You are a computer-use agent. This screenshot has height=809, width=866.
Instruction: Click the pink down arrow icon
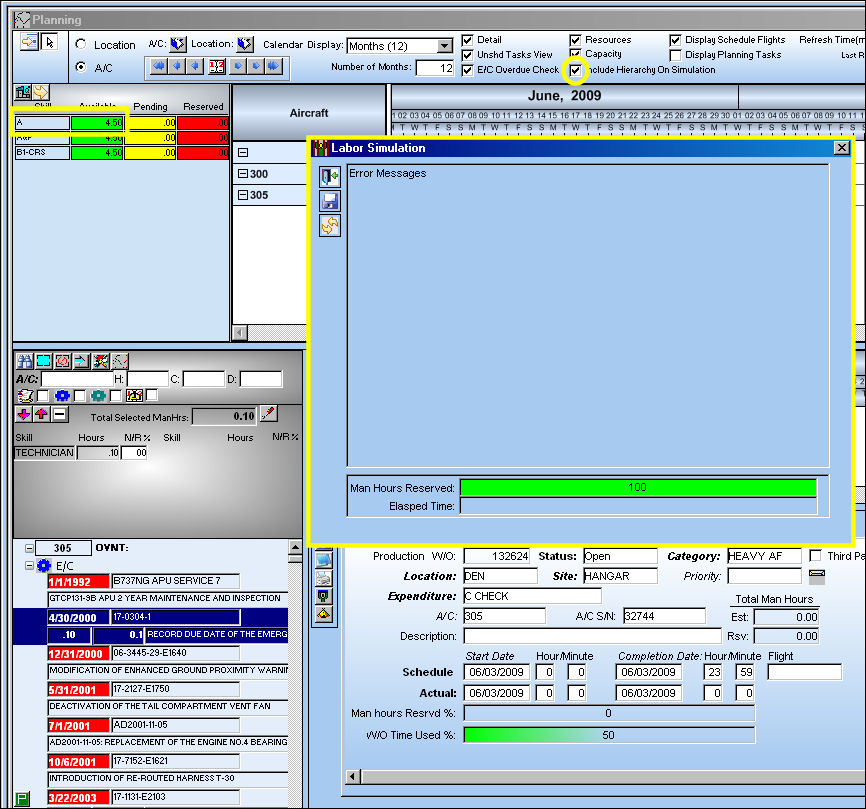[x=24, y=414]
